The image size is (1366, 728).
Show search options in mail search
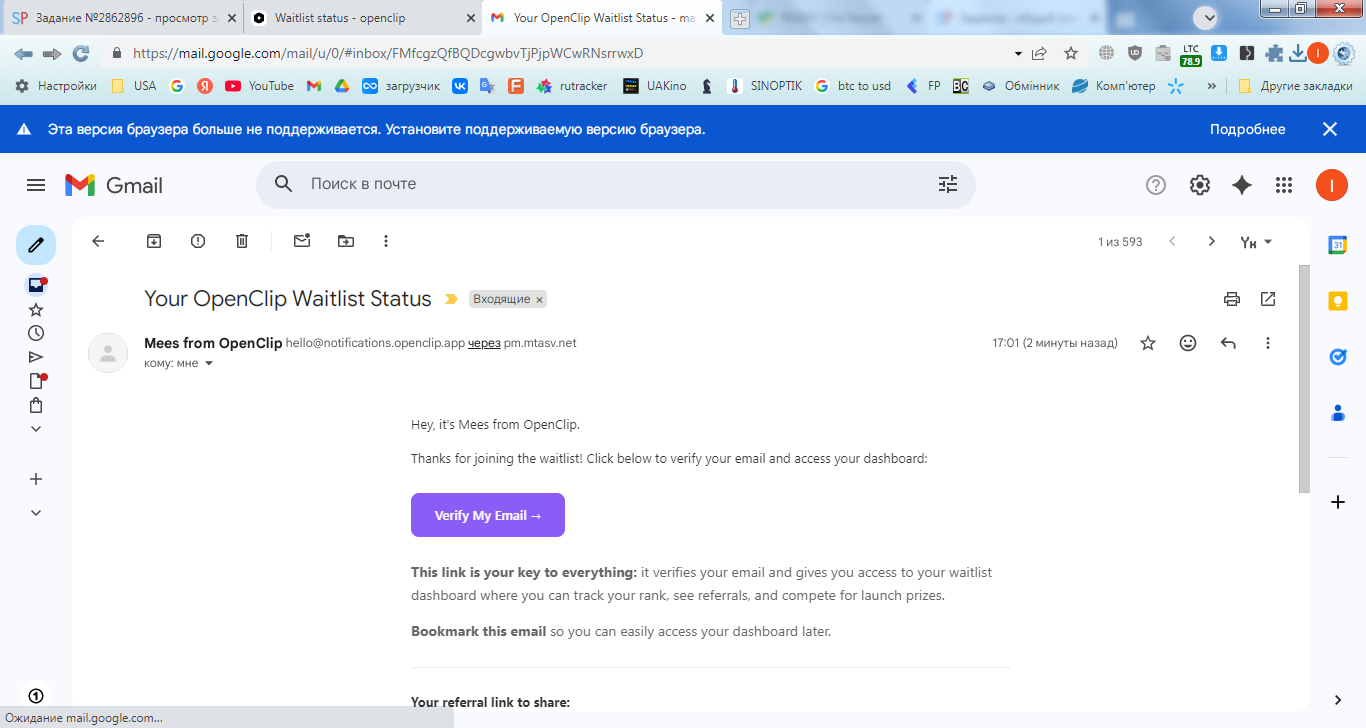[x=948, y=184]
